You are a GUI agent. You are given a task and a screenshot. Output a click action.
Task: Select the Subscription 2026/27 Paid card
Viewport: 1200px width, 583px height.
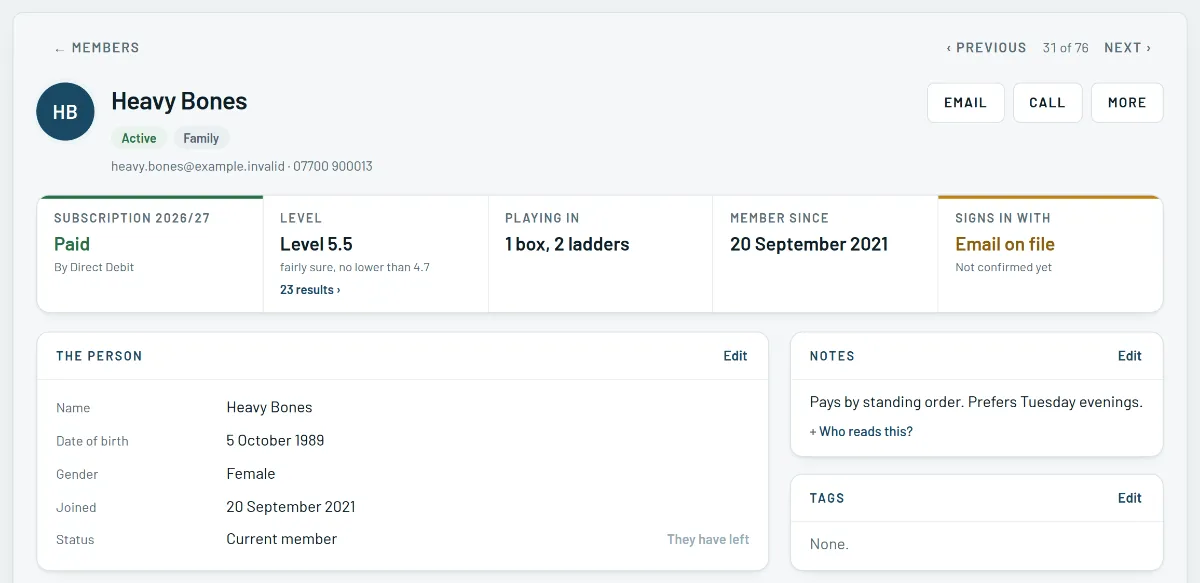(150, 254)
